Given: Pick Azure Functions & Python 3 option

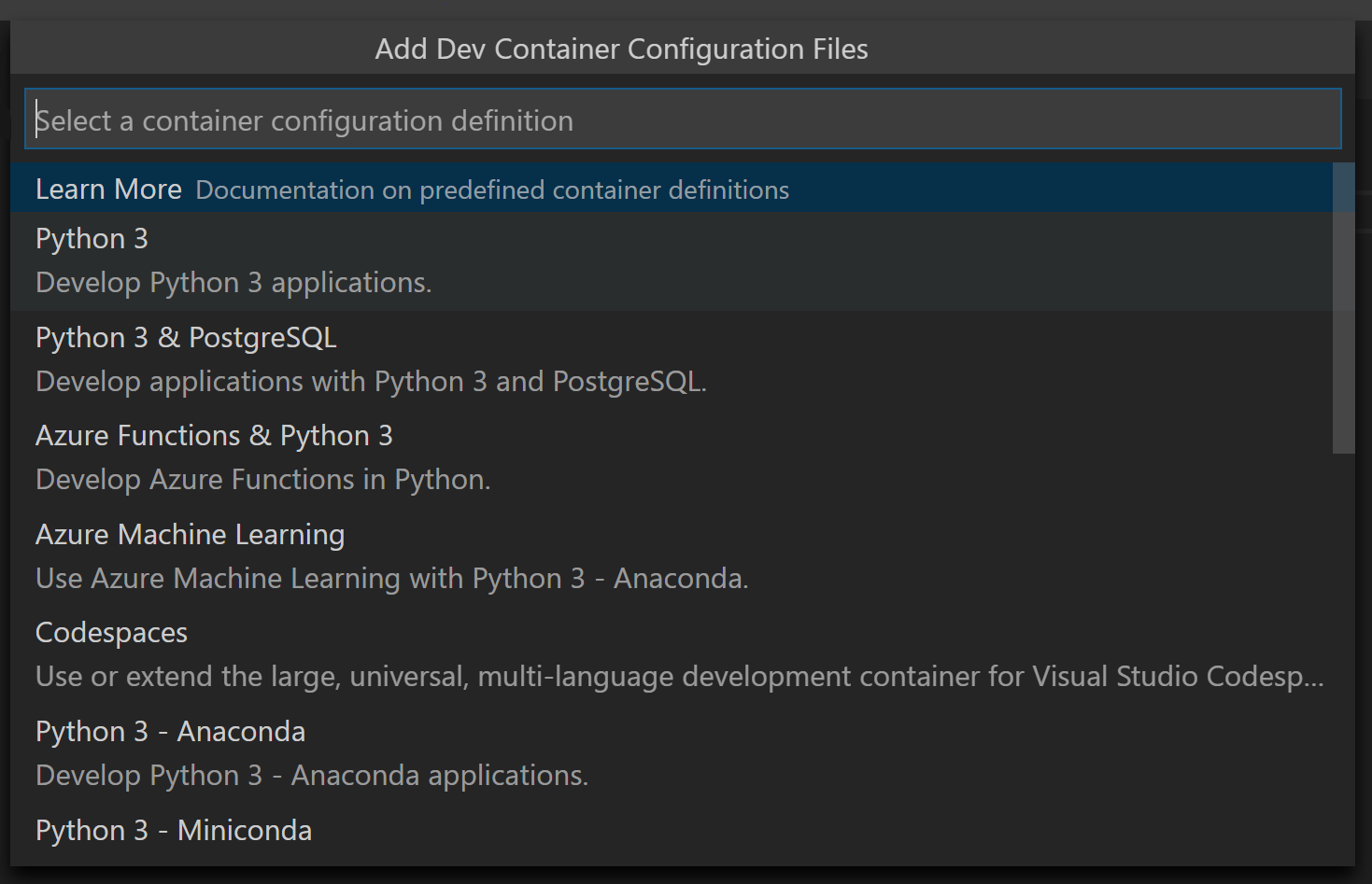Looking at the screenshot, I should click(x=214, y=436).
